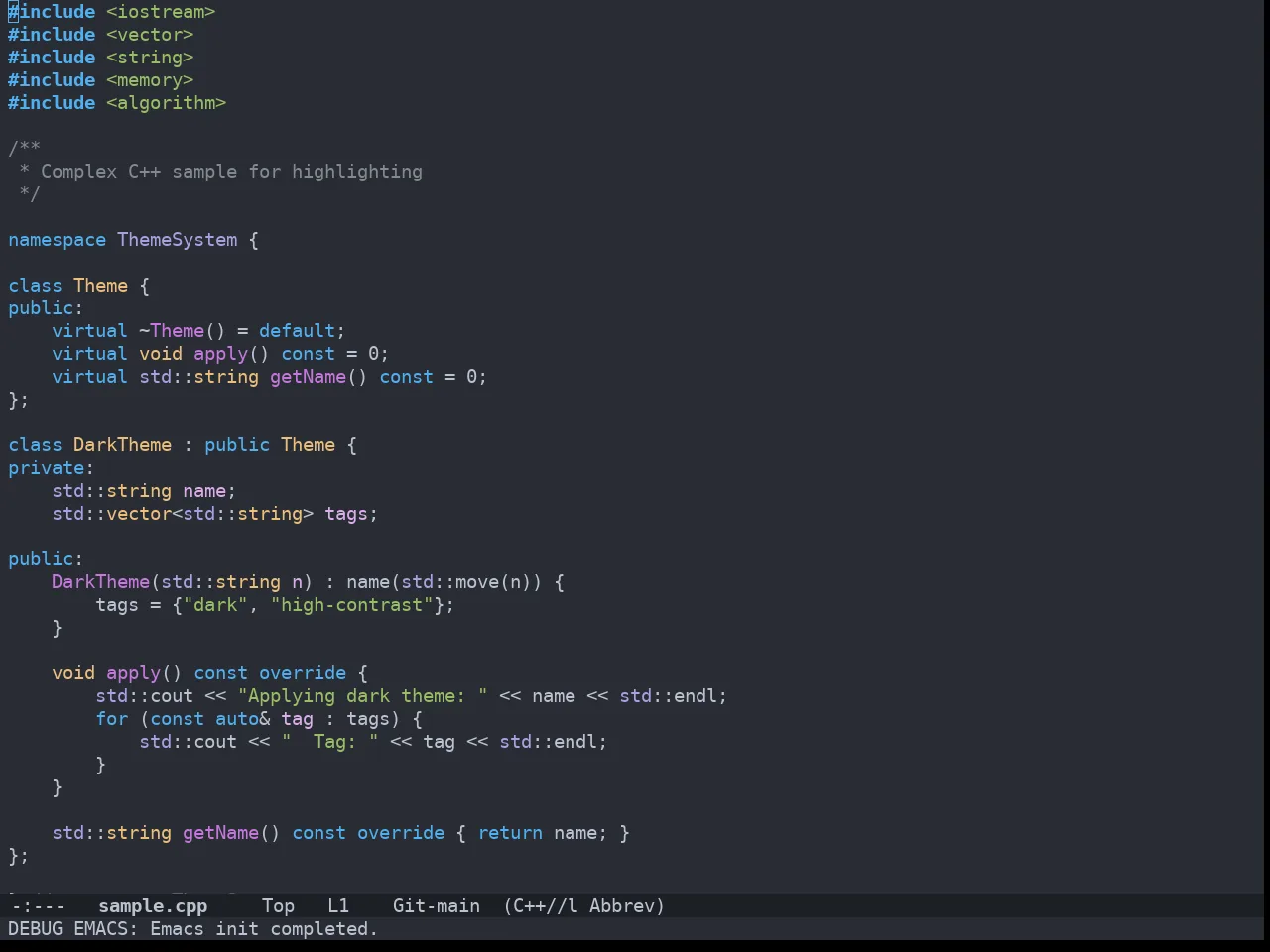Click the string literal "dark"
The image size is (1270, 952).
(215, 605)
